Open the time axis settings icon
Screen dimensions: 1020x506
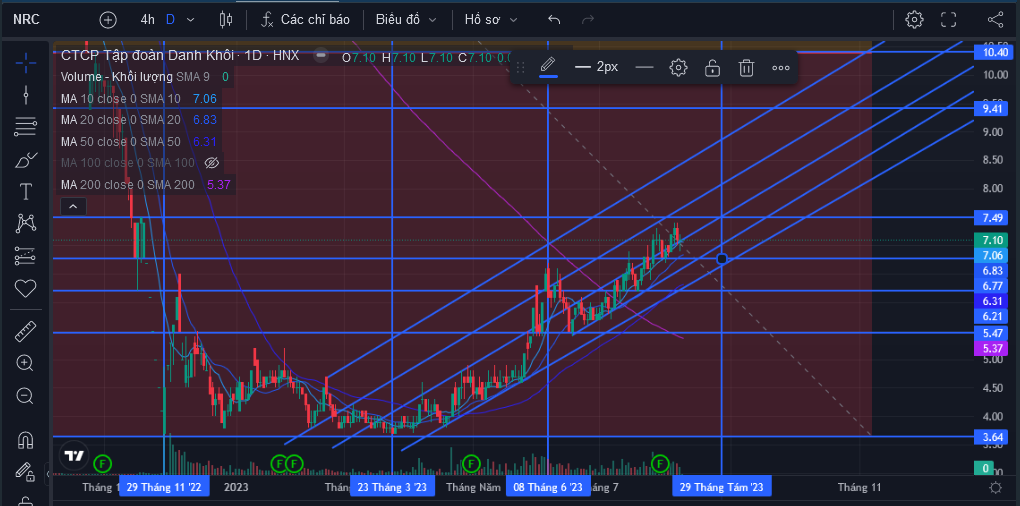(x=995, y=487)
